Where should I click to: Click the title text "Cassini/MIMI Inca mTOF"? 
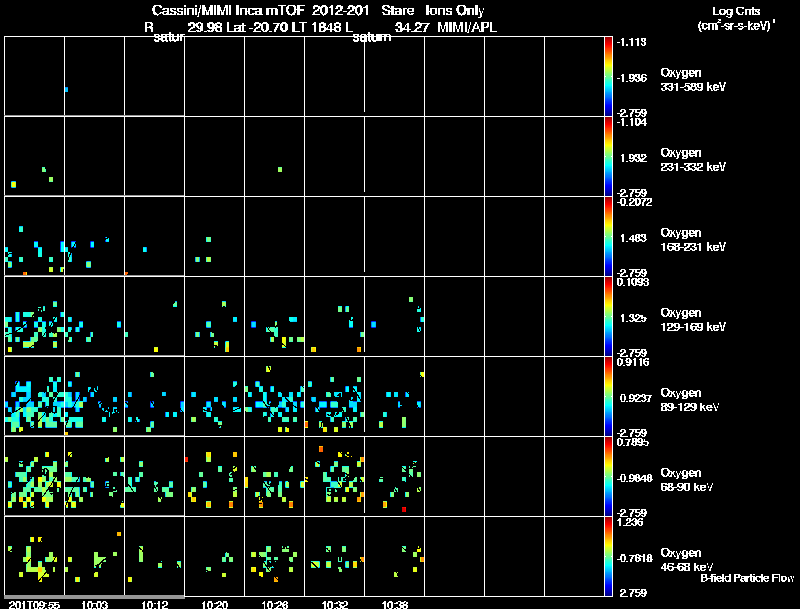pyautogui.click(x=229, y=10)
